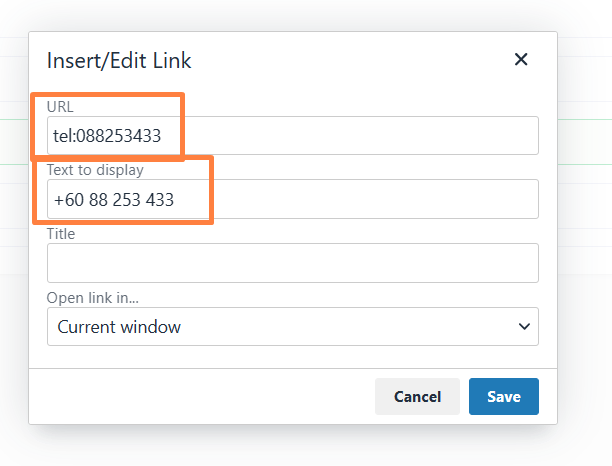Screen dimensions: 612x466
Task: Place cursor in Text to display field
Action: pyautogui.click(x=293, y=199)
